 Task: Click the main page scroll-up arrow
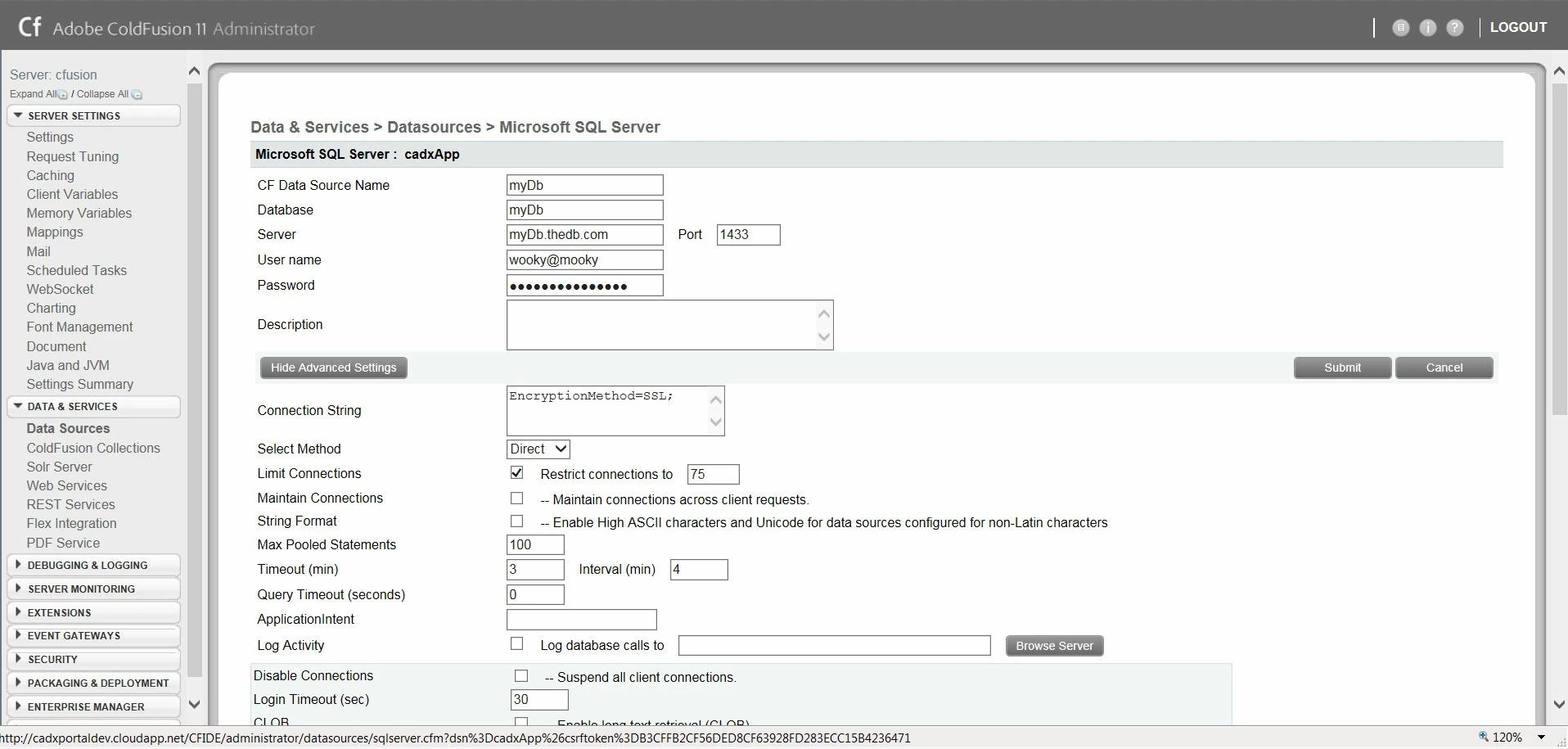click(1559, 71)
